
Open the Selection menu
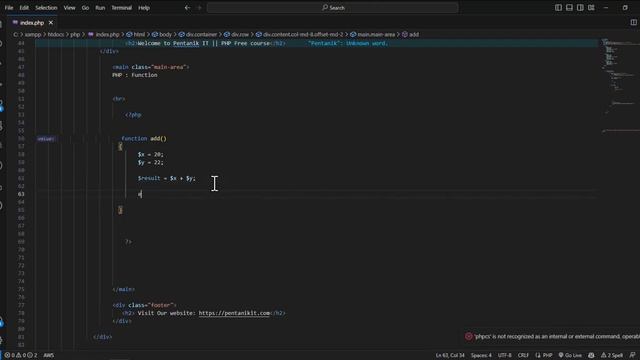pos(46,7)
